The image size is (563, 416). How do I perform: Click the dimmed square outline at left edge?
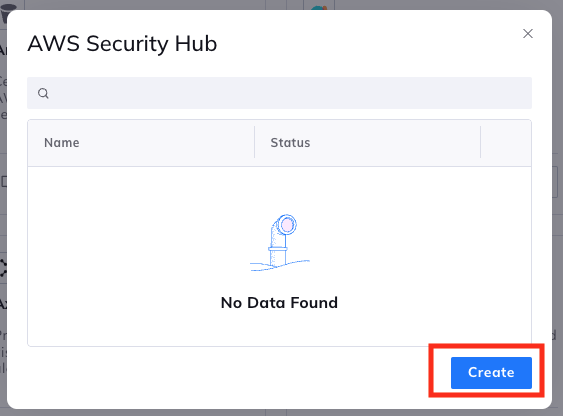tap(4, 182)
